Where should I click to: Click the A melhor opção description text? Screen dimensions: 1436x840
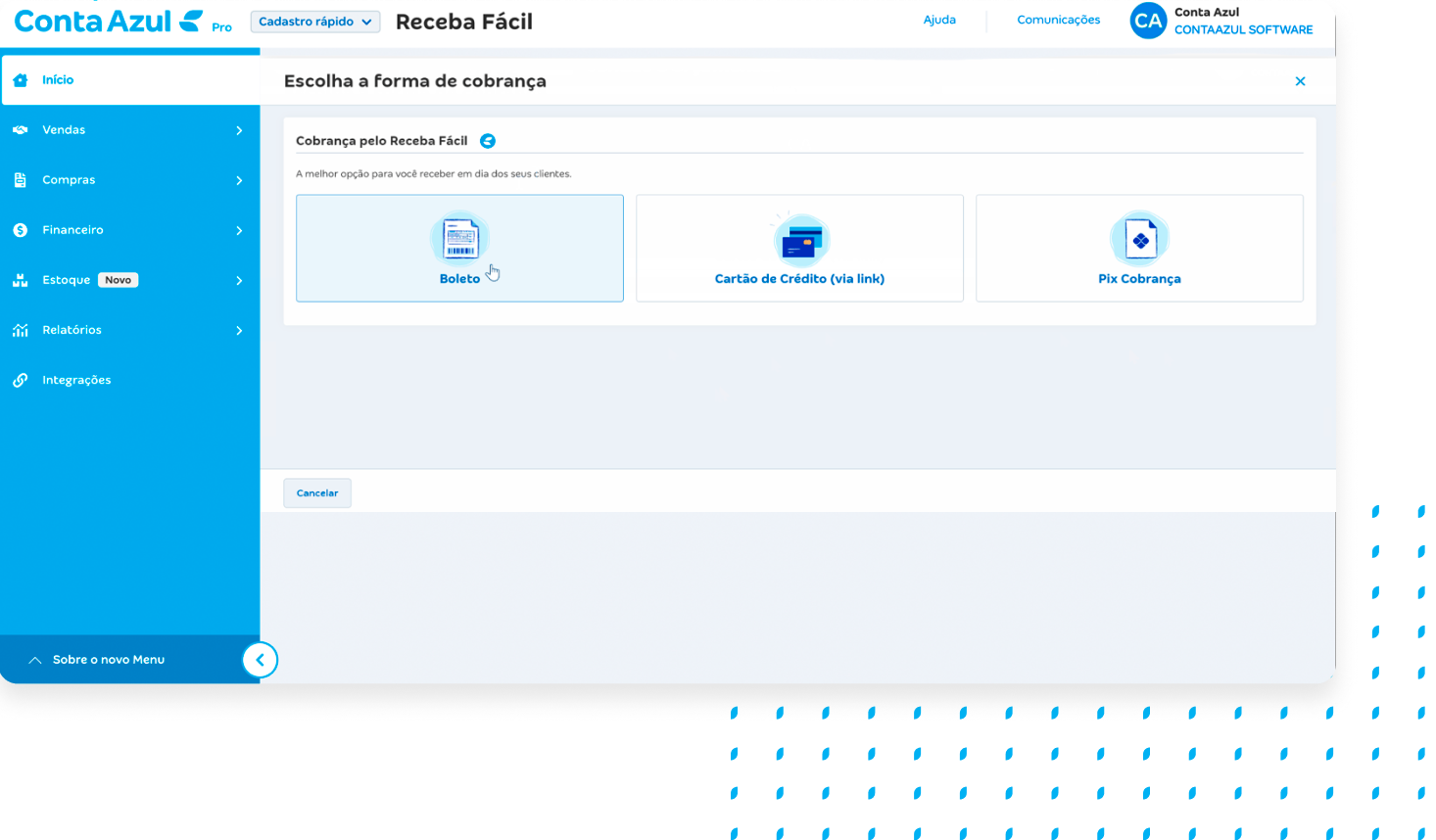point(434,174)
